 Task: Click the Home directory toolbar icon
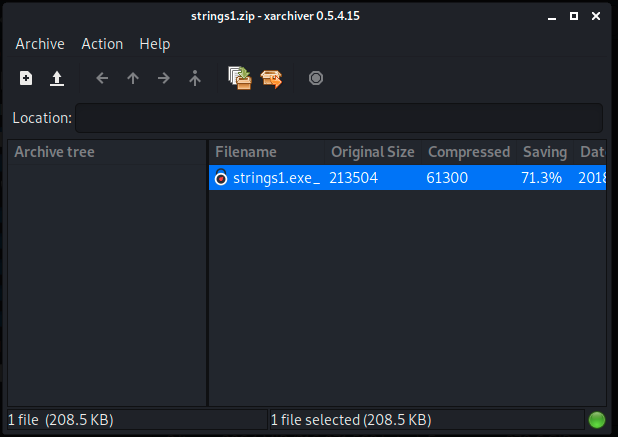[x=195, y=78]
